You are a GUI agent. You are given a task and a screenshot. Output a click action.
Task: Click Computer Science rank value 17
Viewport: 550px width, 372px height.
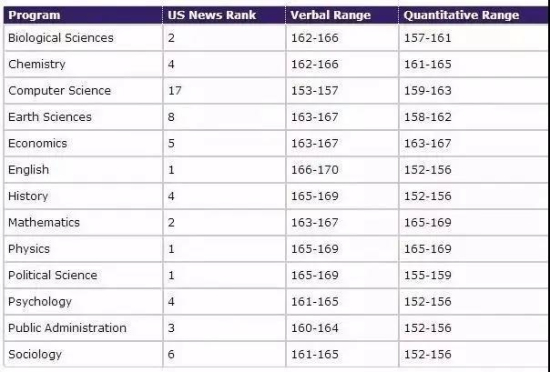[175, 90]
